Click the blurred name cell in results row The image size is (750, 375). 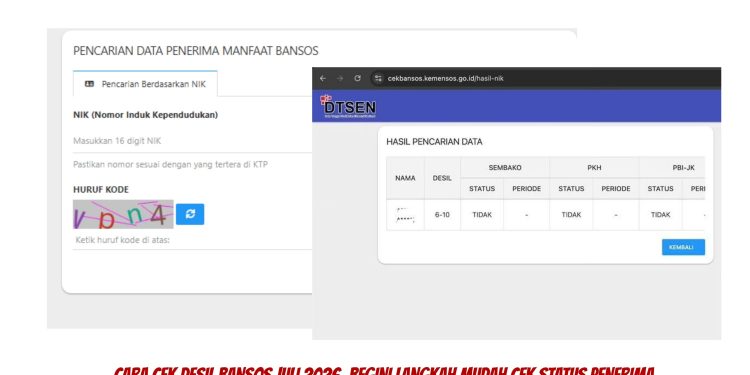click(405, 215)
